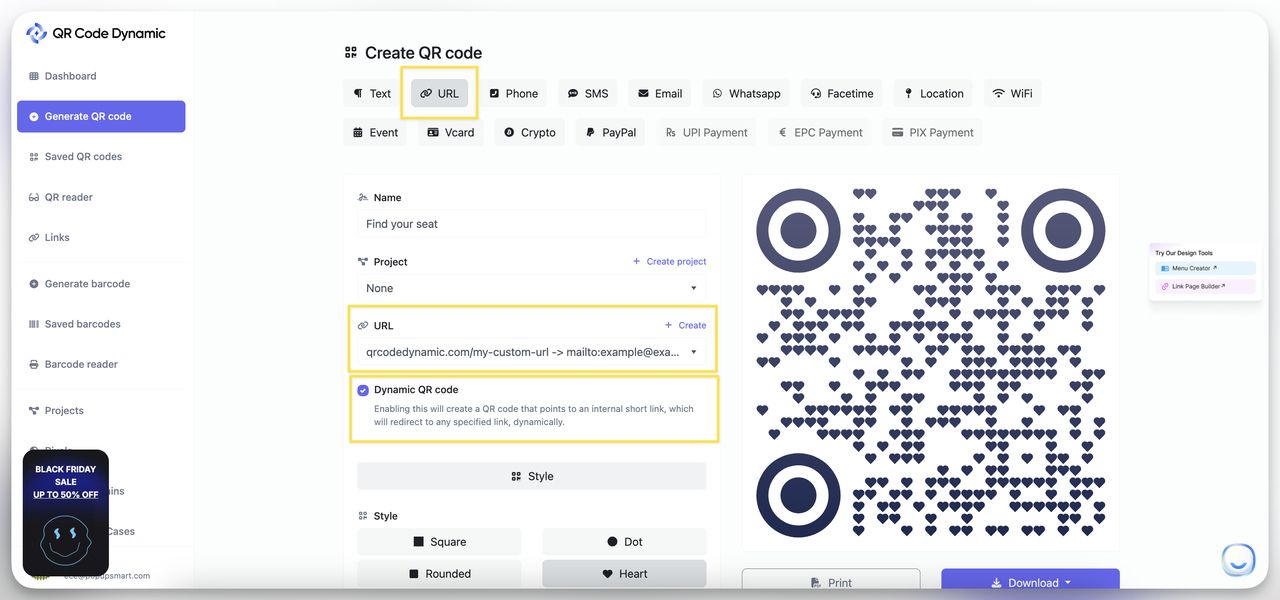Viewport: 1280px width, 600px height.
Task: Click the Create project link
Action: point(669,262)
